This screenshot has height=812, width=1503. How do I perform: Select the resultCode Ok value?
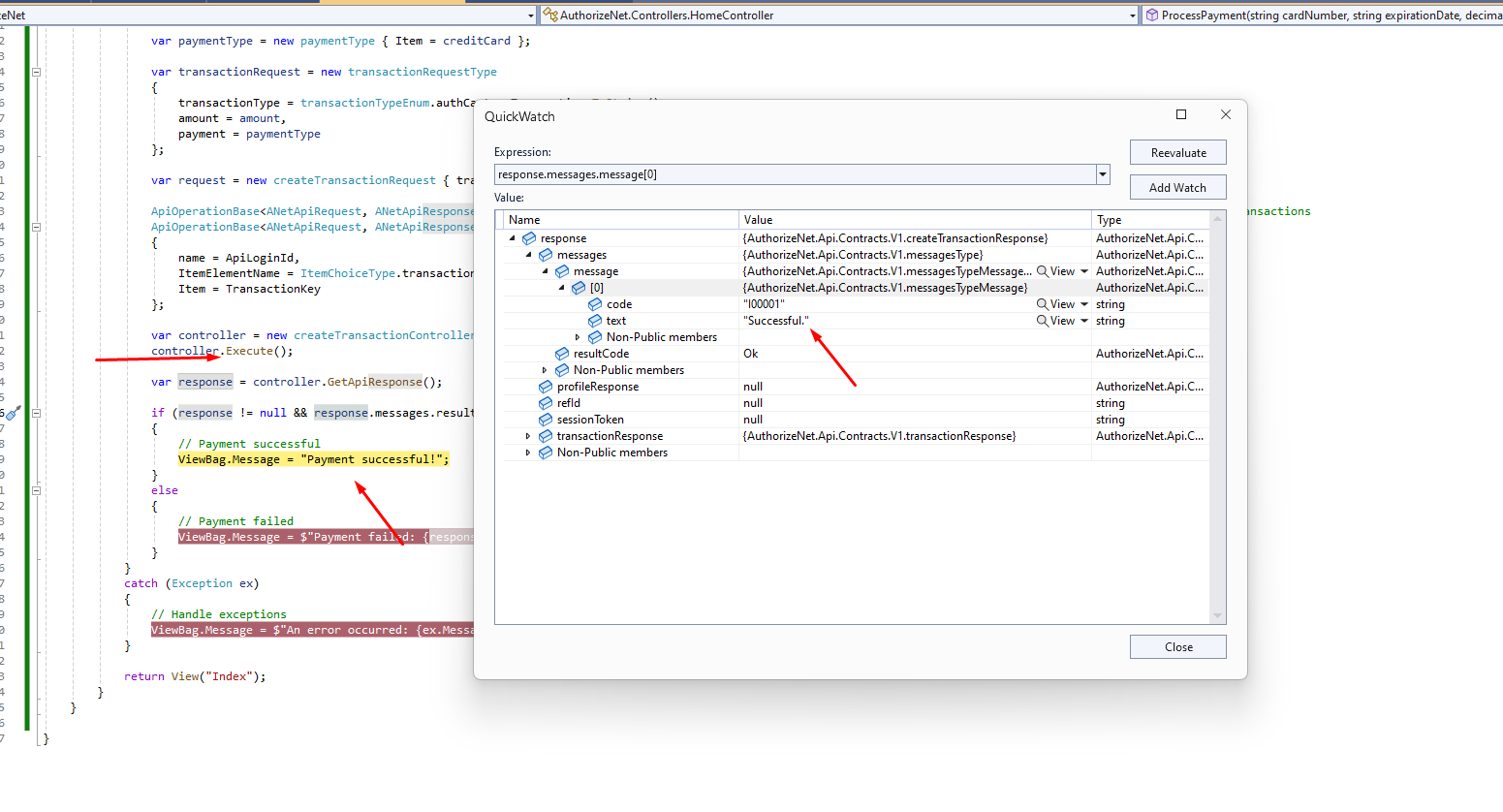pyautogui.click(x=751, y=354)
